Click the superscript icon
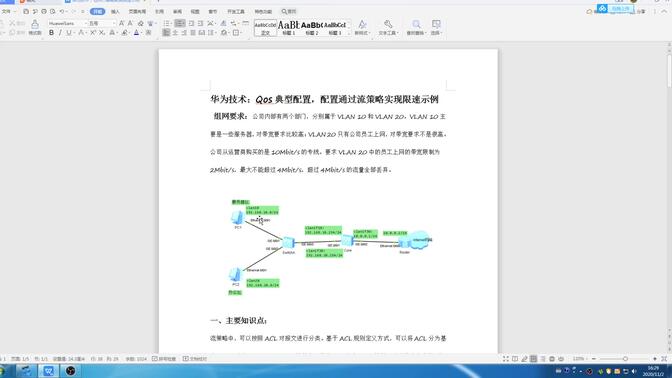 click(93, 33)
